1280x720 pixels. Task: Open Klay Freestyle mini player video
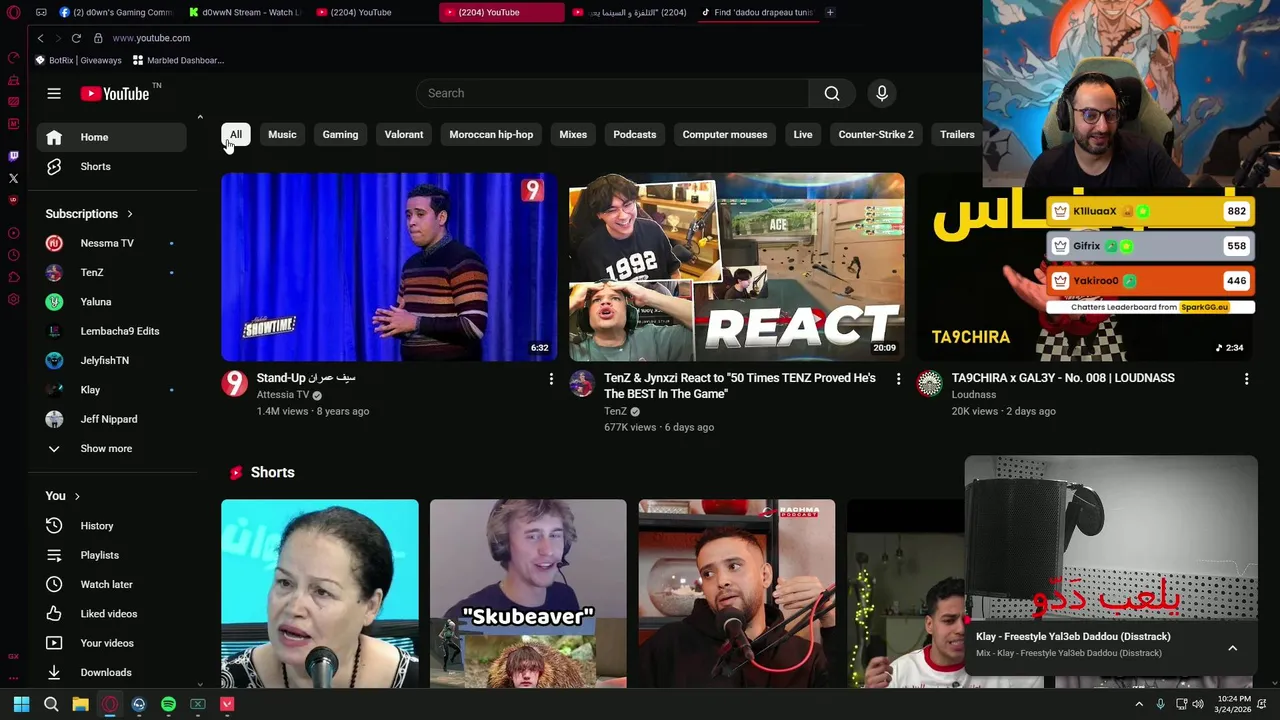pos(1111,540)
